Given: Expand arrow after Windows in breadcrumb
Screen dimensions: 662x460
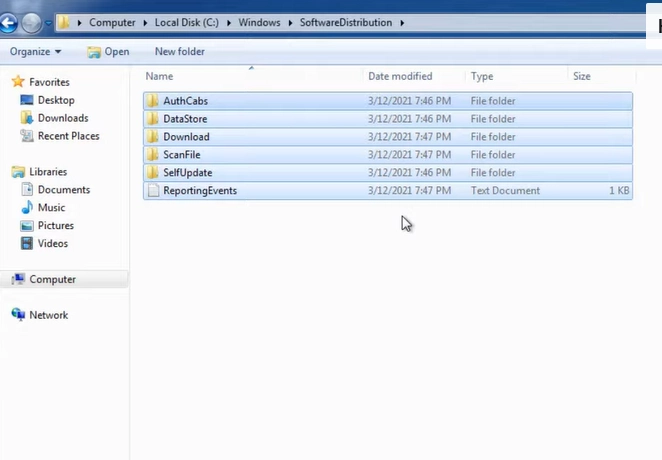Looking at the screenshot, I should click(x=290, y=23).
